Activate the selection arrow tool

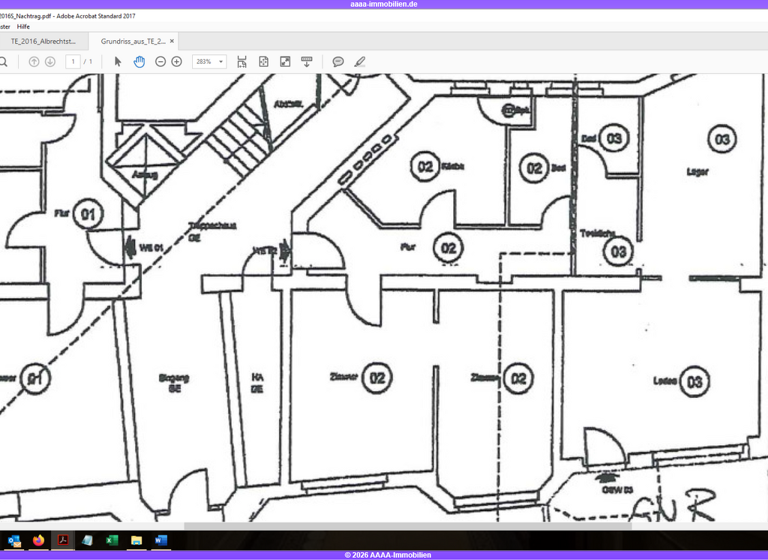(x=118, y=62)
